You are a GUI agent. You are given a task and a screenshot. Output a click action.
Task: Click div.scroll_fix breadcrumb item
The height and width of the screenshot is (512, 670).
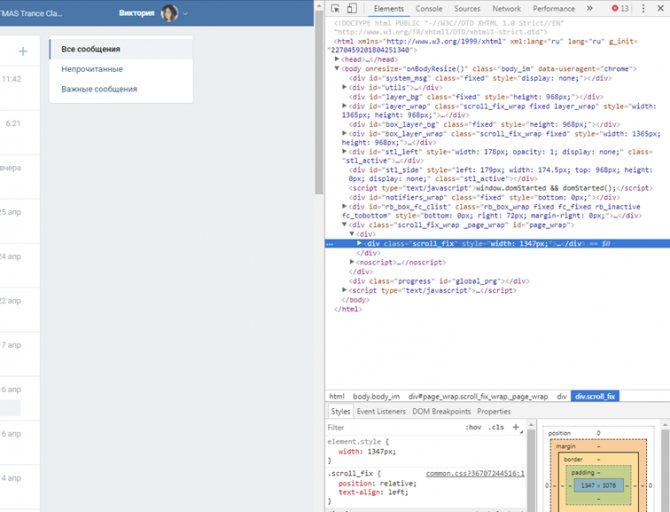coord(595,396)
